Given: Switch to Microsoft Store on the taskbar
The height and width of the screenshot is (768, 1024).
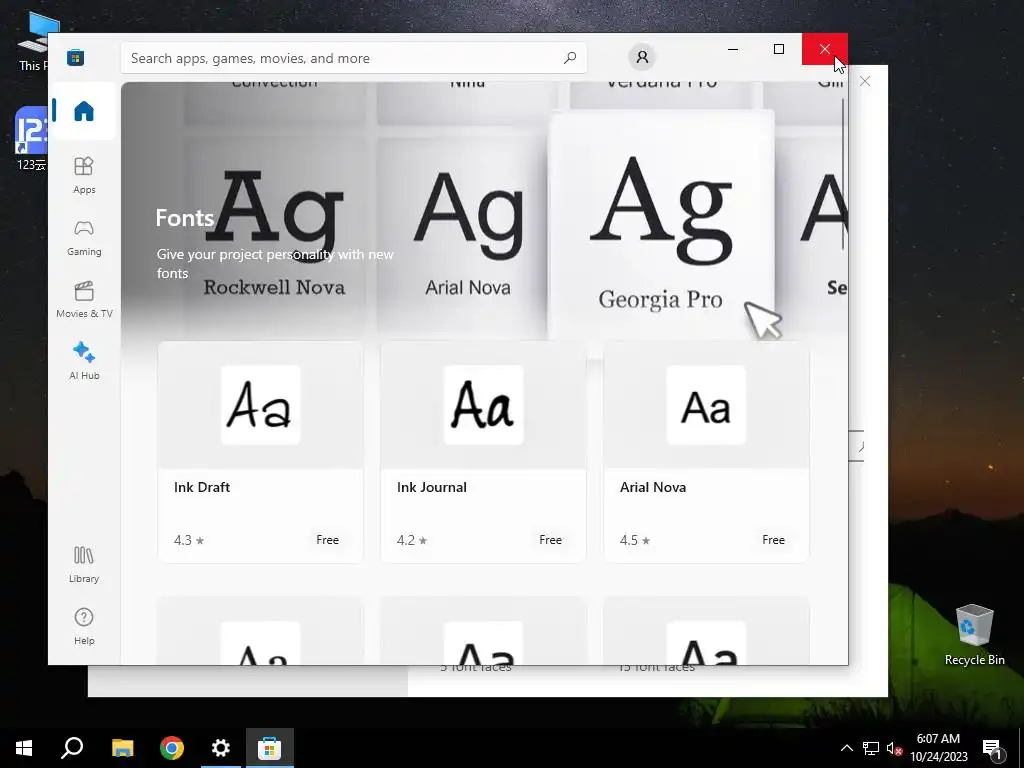Looking at the screenshot, I should click(x=270, y=748).
